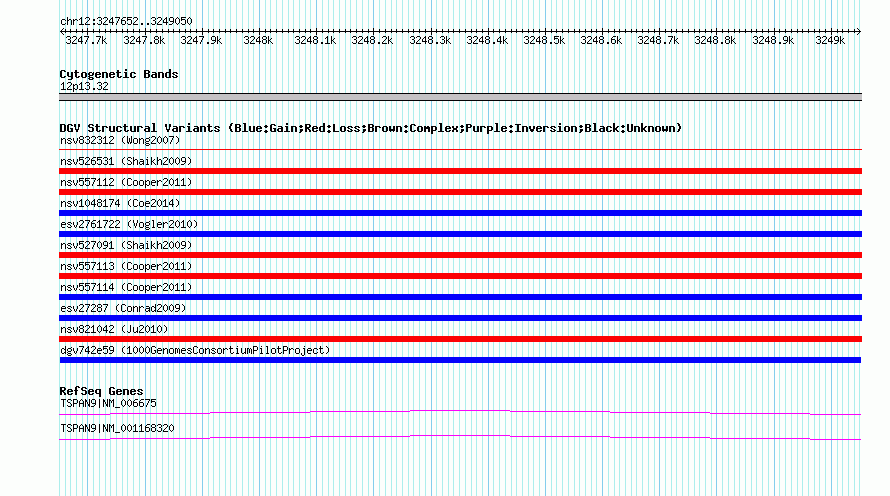Click the red loss bar under nsv527091

pos(460,255)
